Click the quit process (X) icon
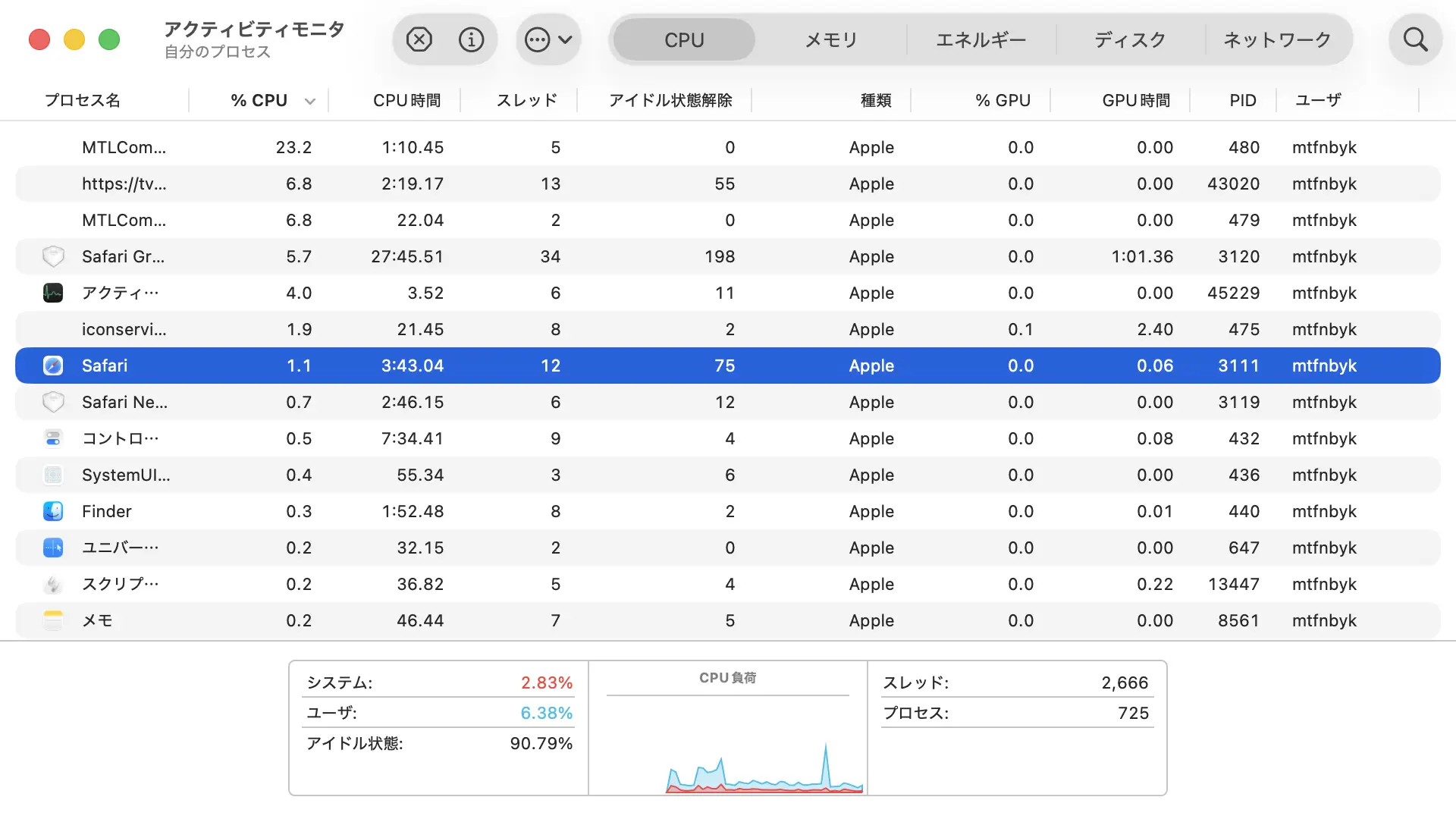 point(419,39)
